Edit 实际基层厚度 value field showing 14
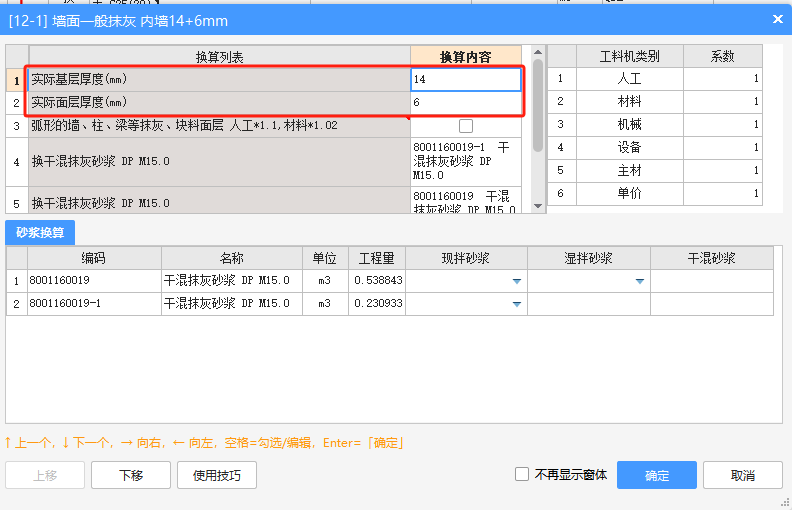Viewport: 792px width, 510px height. 466,79
